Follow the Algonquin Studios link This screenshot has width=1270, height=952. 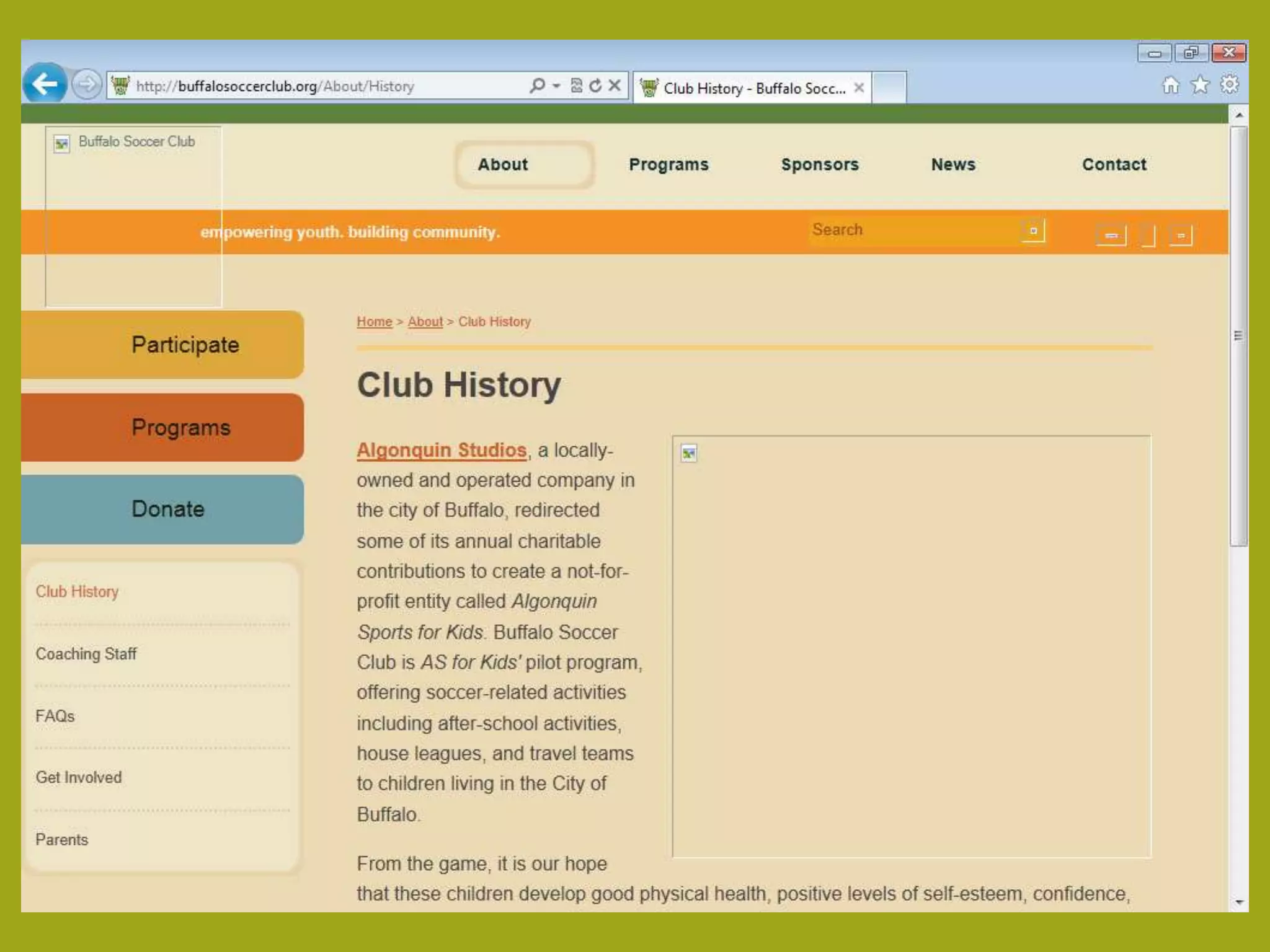click(442, 450)
